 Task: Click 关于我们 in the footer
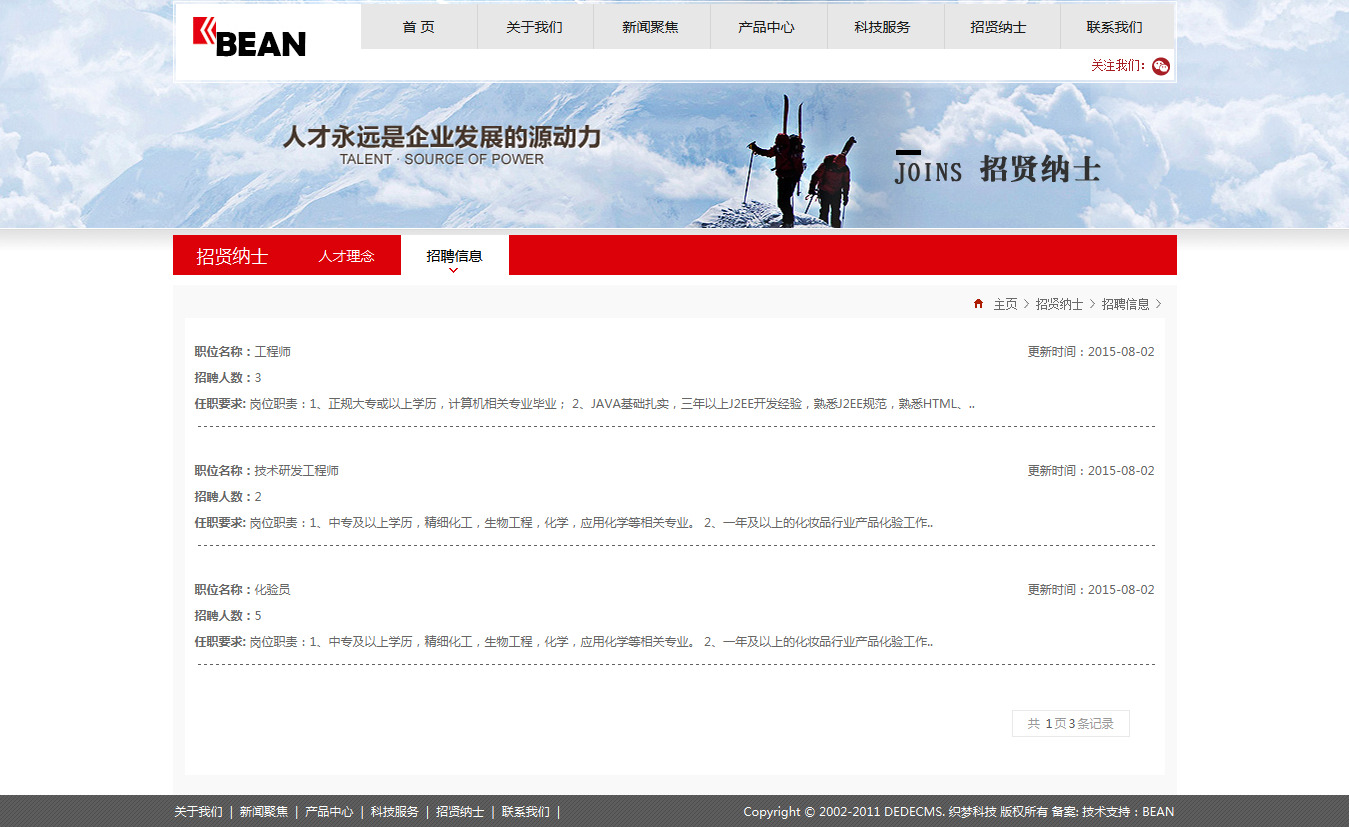[198, 812]
